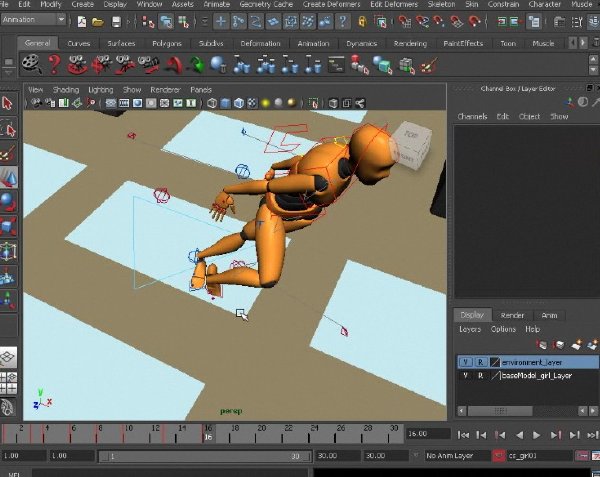Toggle wireframe shading cube in panel toolbar
The height and width of the screenshot is (477, 600).
click(x=212, y=103)
